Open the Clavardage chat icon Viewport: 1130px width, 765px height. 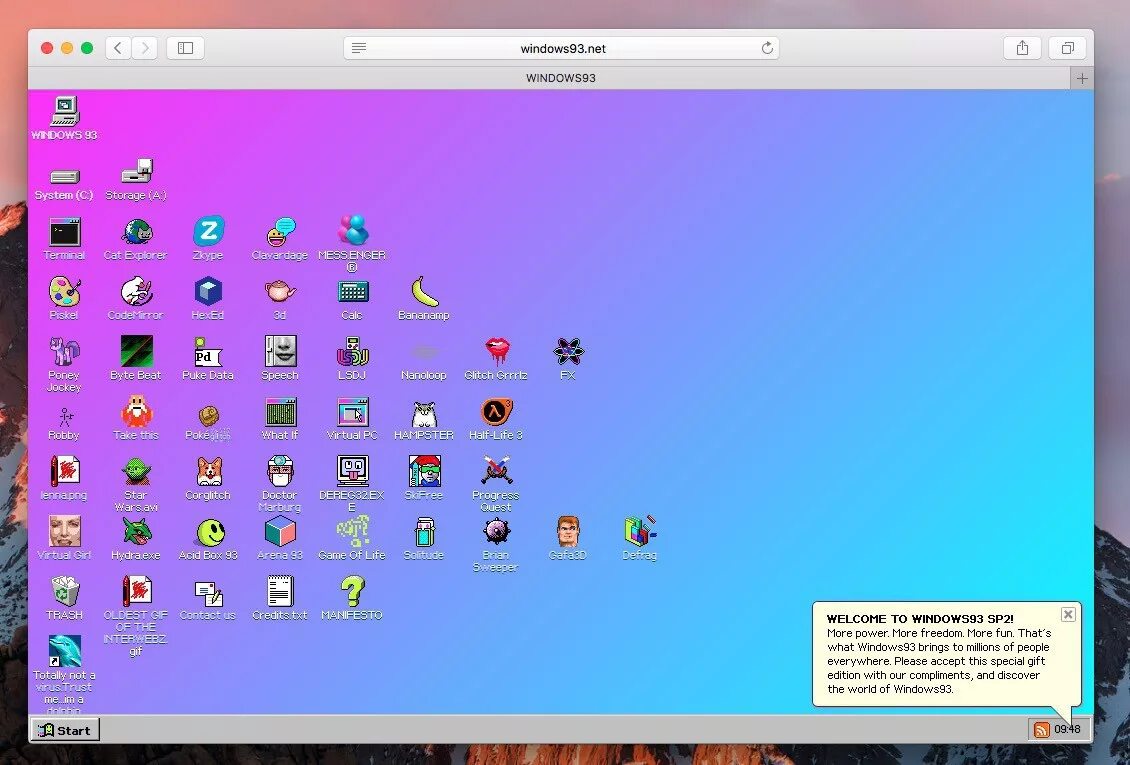[x=280, y=232]
